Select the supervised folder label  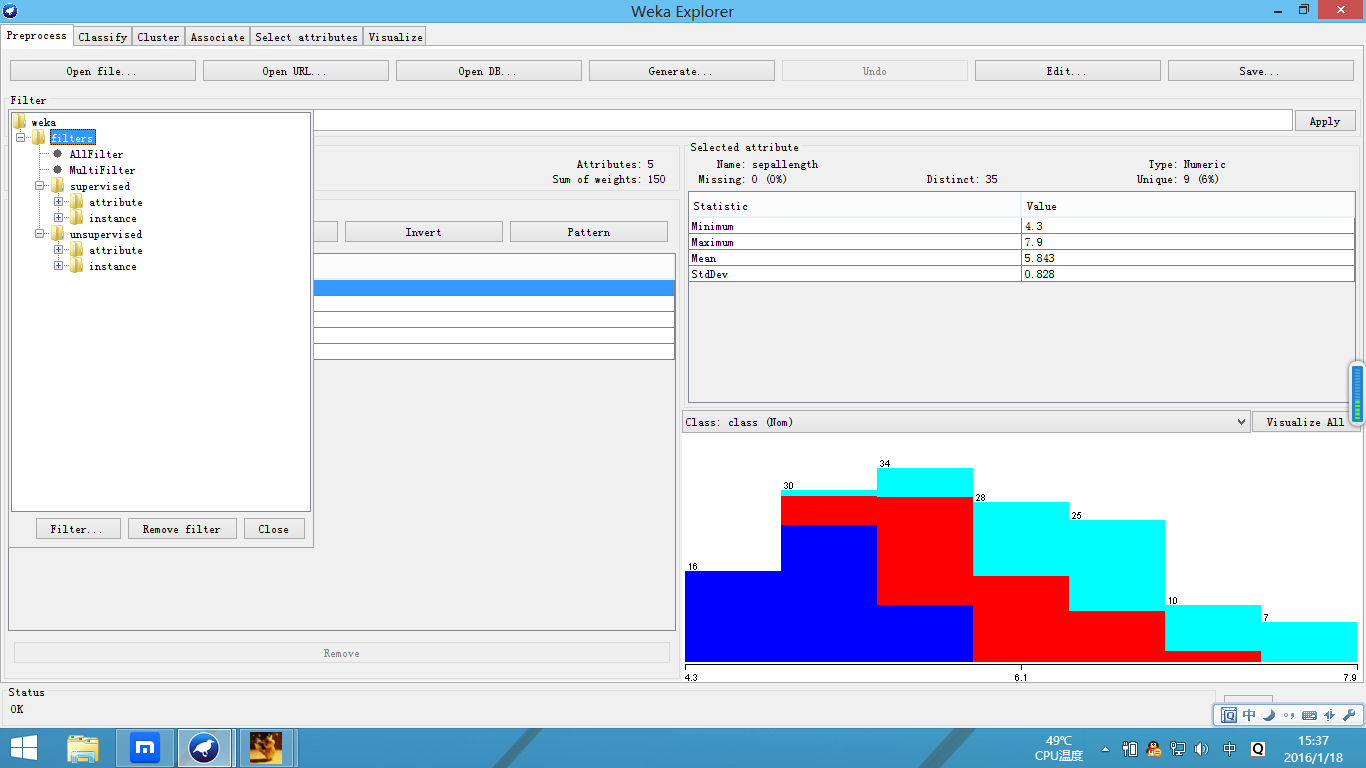pos(100,186)
